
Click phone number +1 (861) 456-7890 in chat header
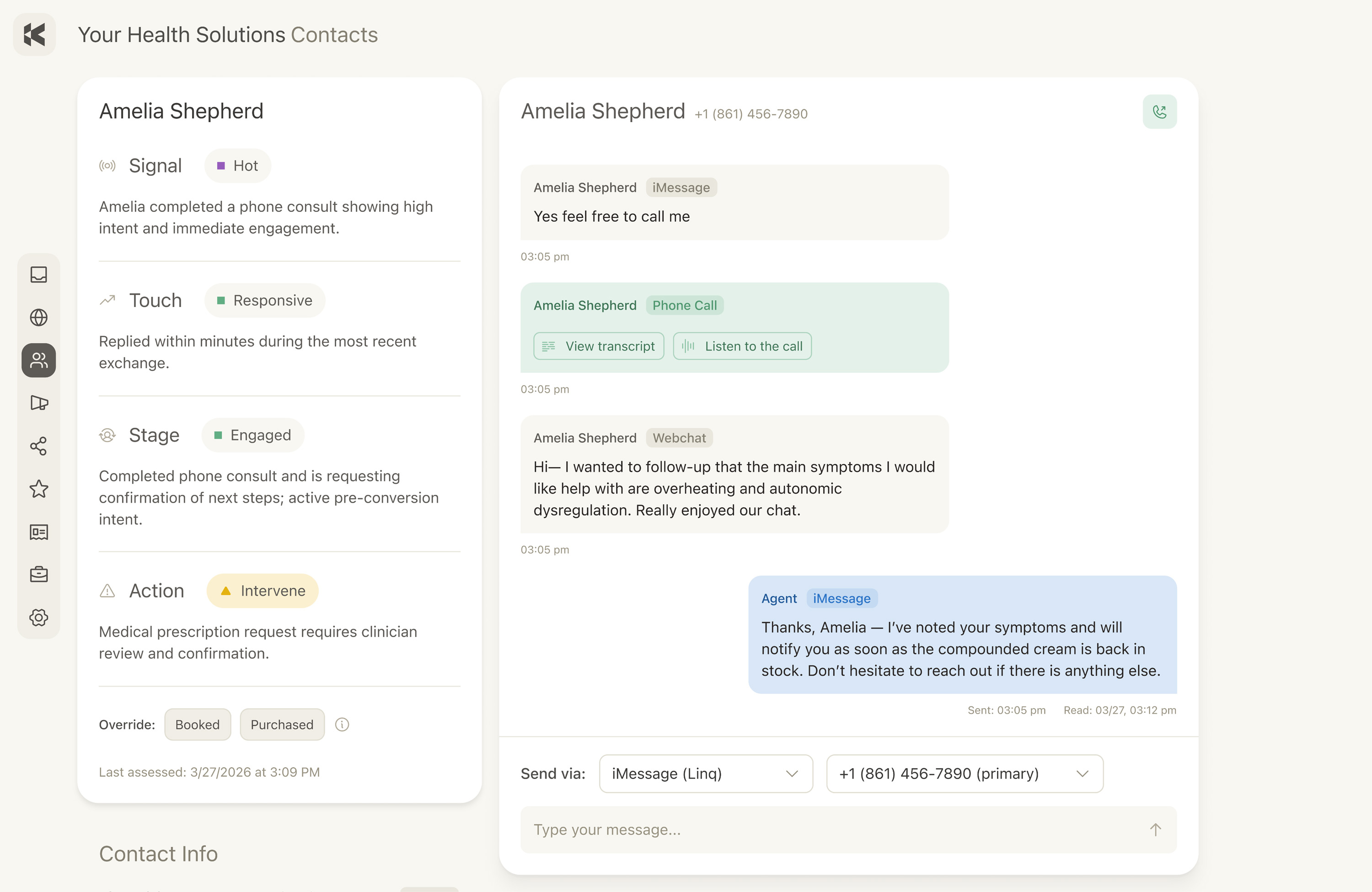click(750, 114)
